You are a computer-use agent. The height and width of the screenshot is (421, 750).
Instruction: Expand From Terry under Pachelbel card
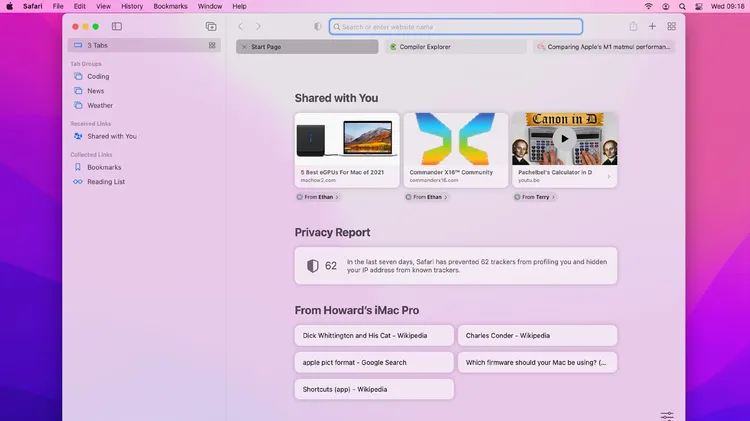535,197
